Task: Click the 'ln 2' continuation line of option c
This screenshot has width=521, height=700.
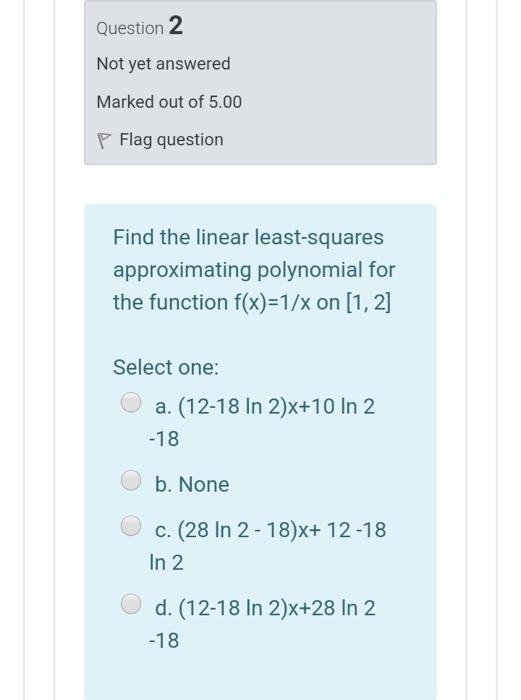Action: [x=166, y=562]
